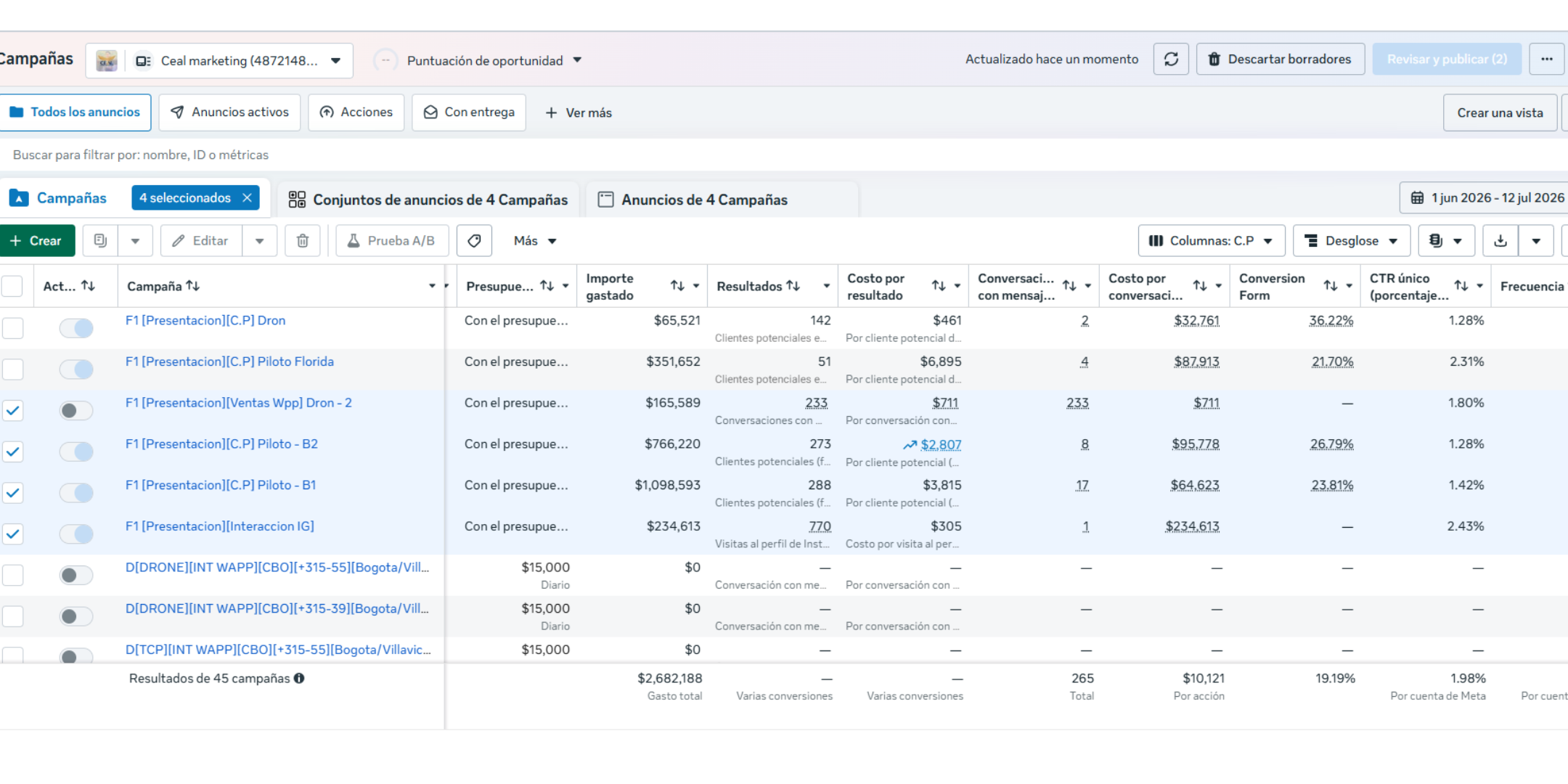Uncheck the Piloto - B2 campaign checkbox

click(x=12, y=452)
